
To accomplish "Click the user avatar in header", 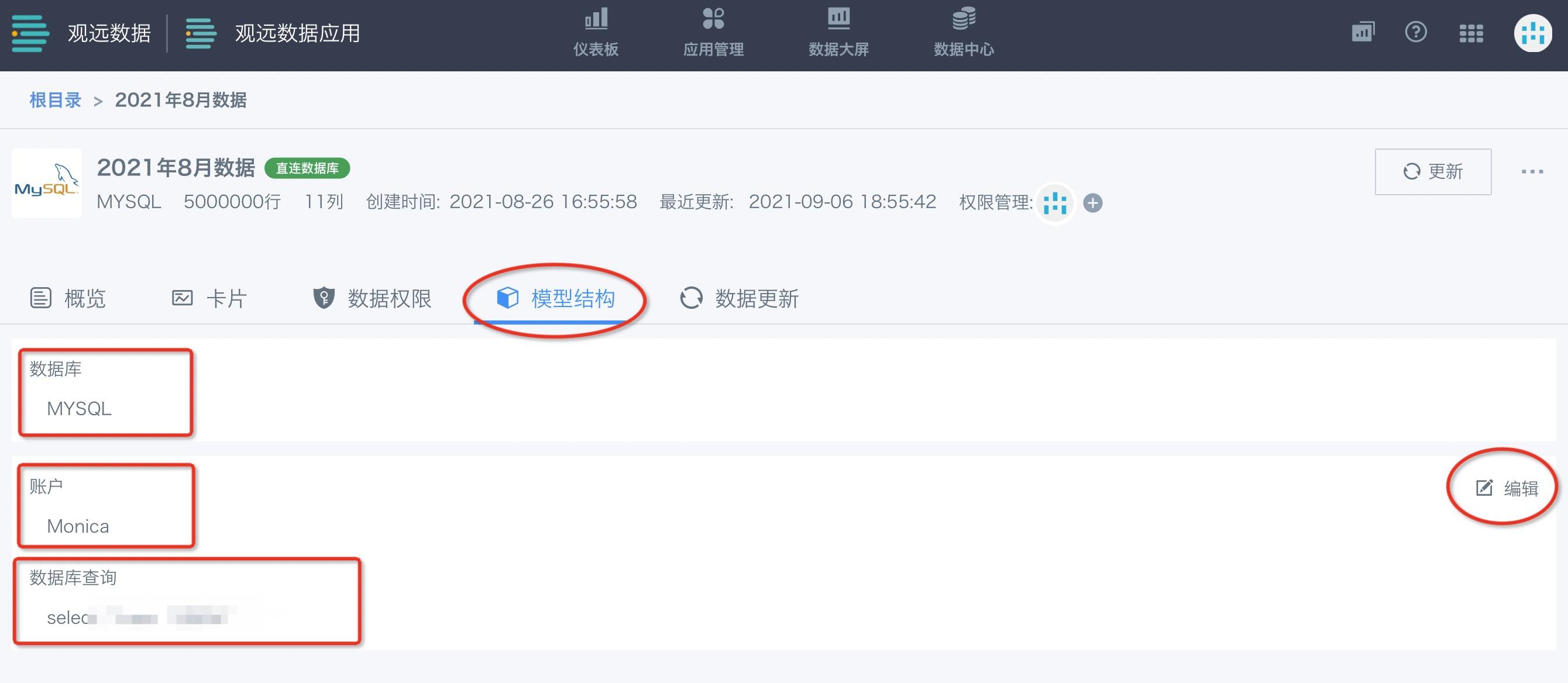I will point(1533,33).
